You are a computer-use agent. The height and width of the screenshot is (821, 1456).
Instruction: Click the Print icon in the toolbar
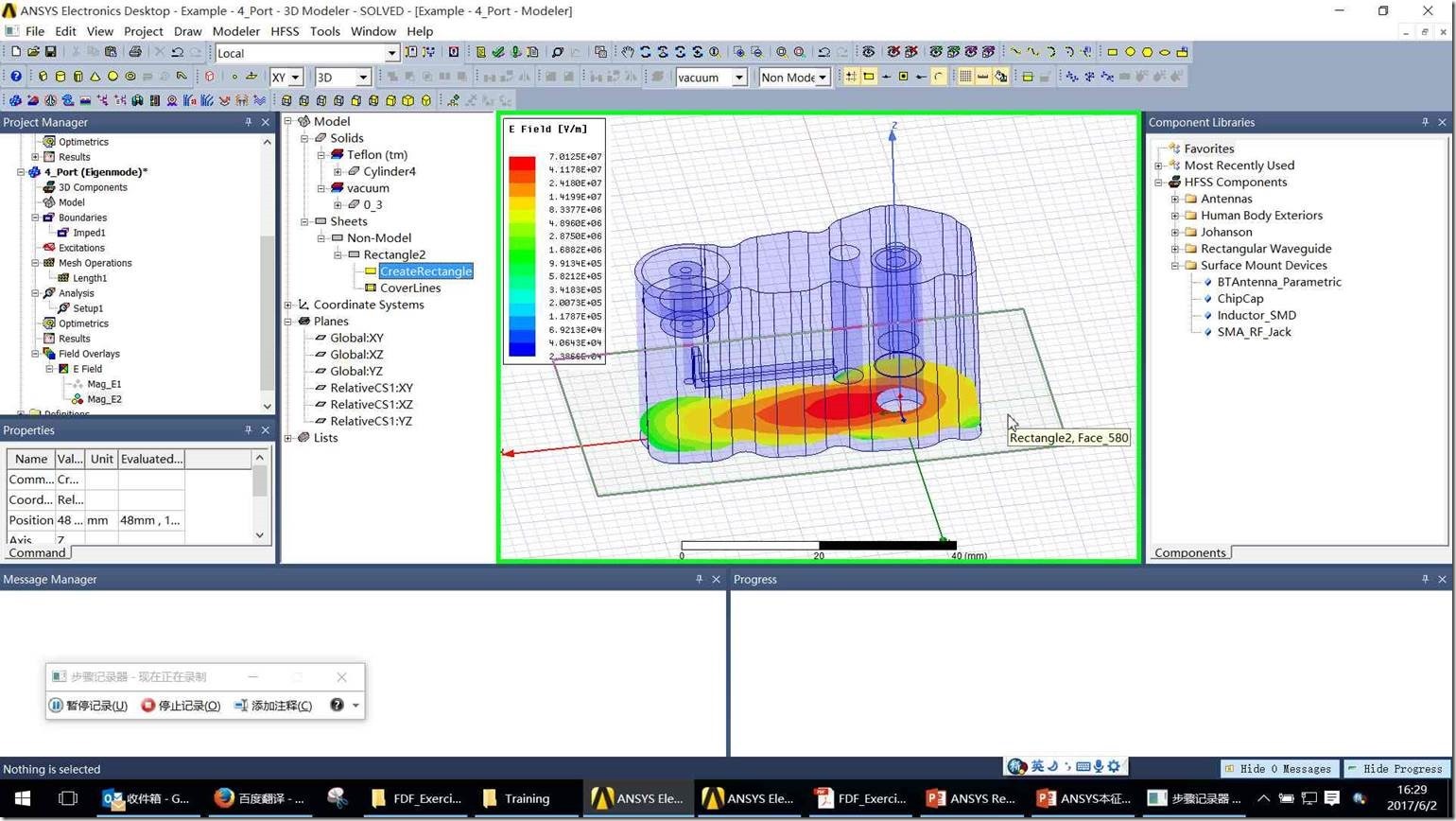point(135,52)
